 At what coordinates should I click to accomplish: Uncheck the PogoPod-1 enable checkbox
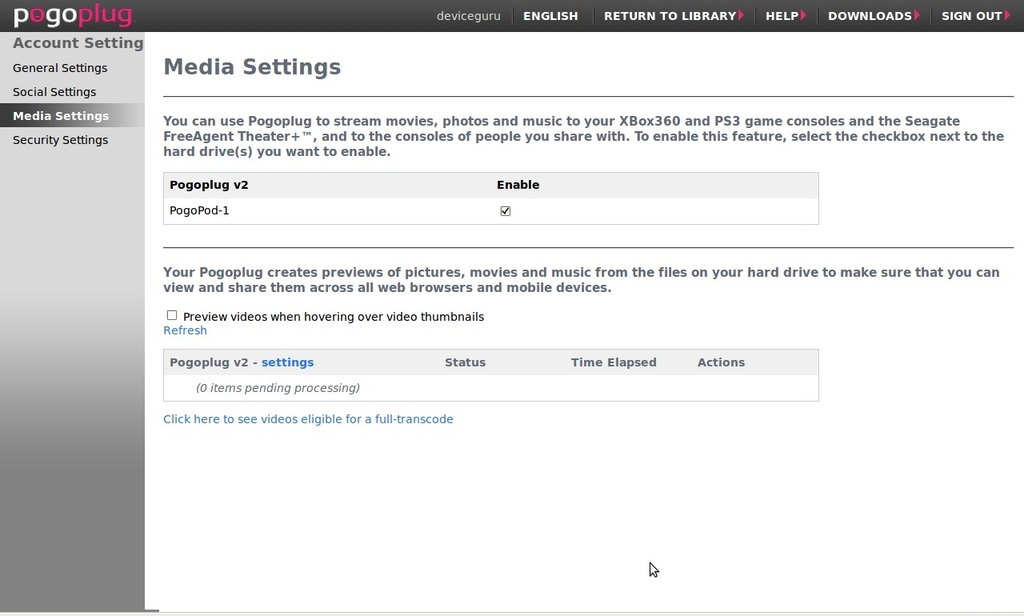click(505, 211)
